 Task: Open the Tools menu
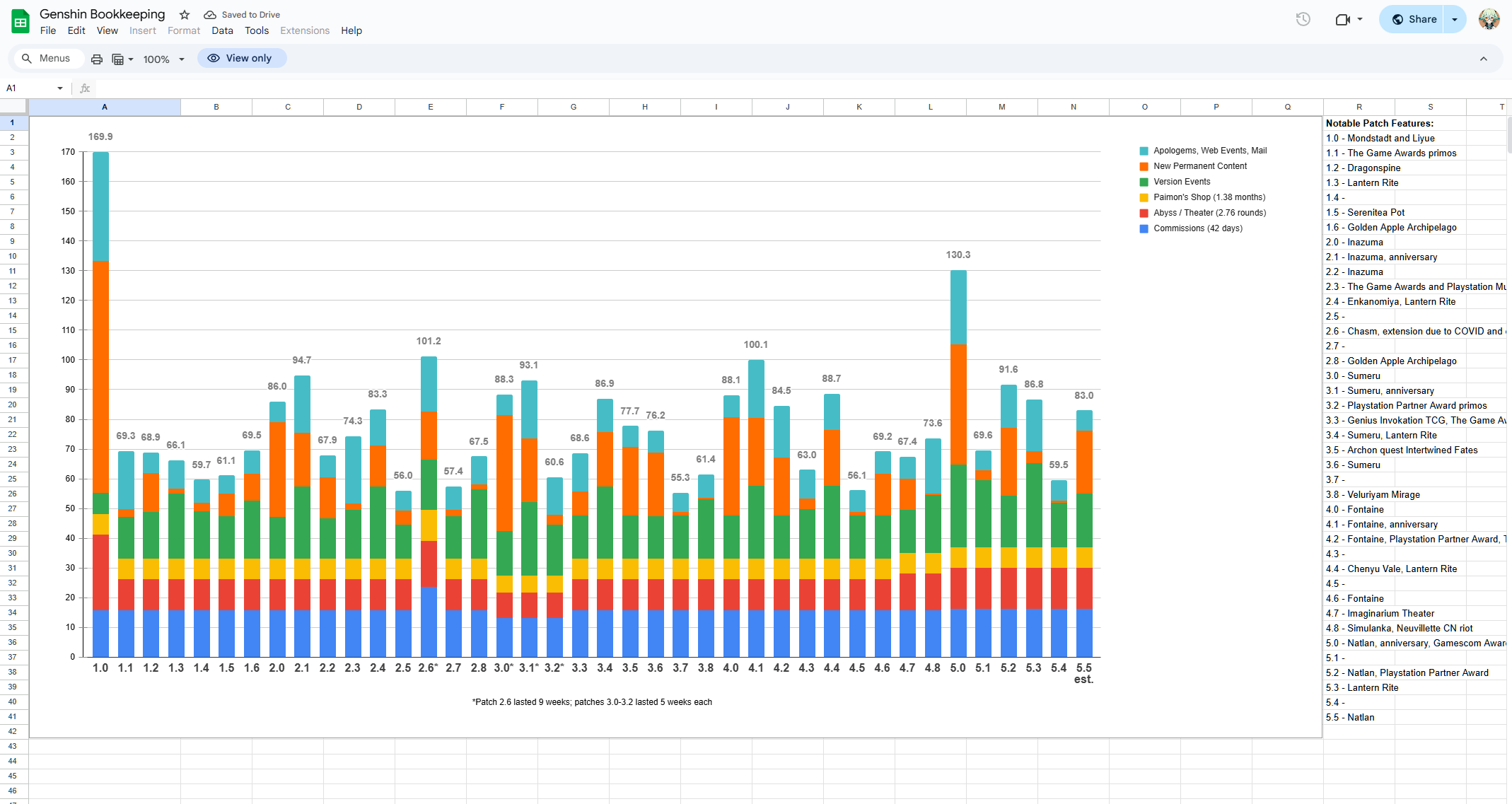257,31
